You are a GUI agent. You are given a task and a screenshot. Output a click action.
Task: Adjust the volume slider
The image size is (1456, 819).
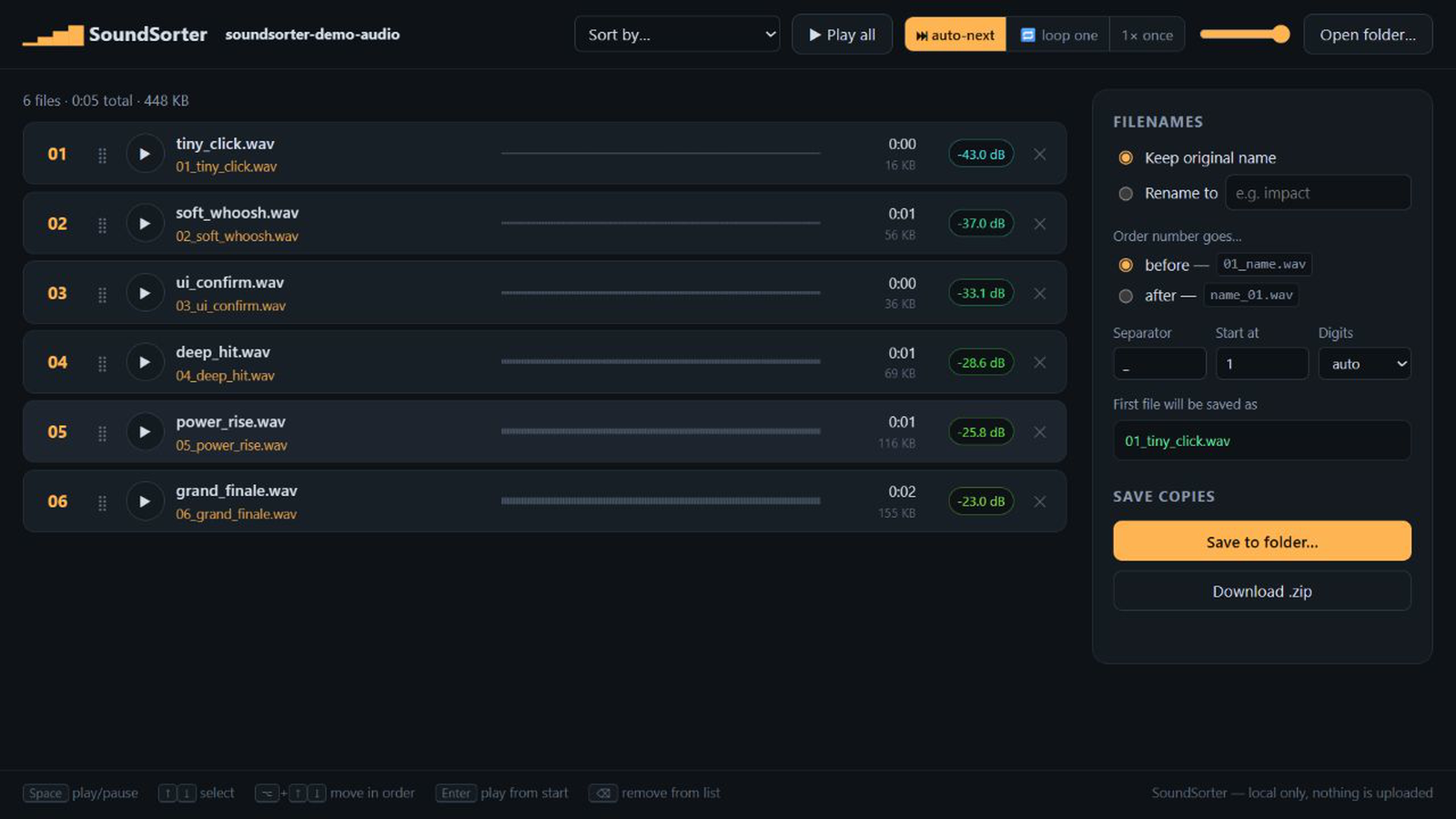coord(1244,35)
